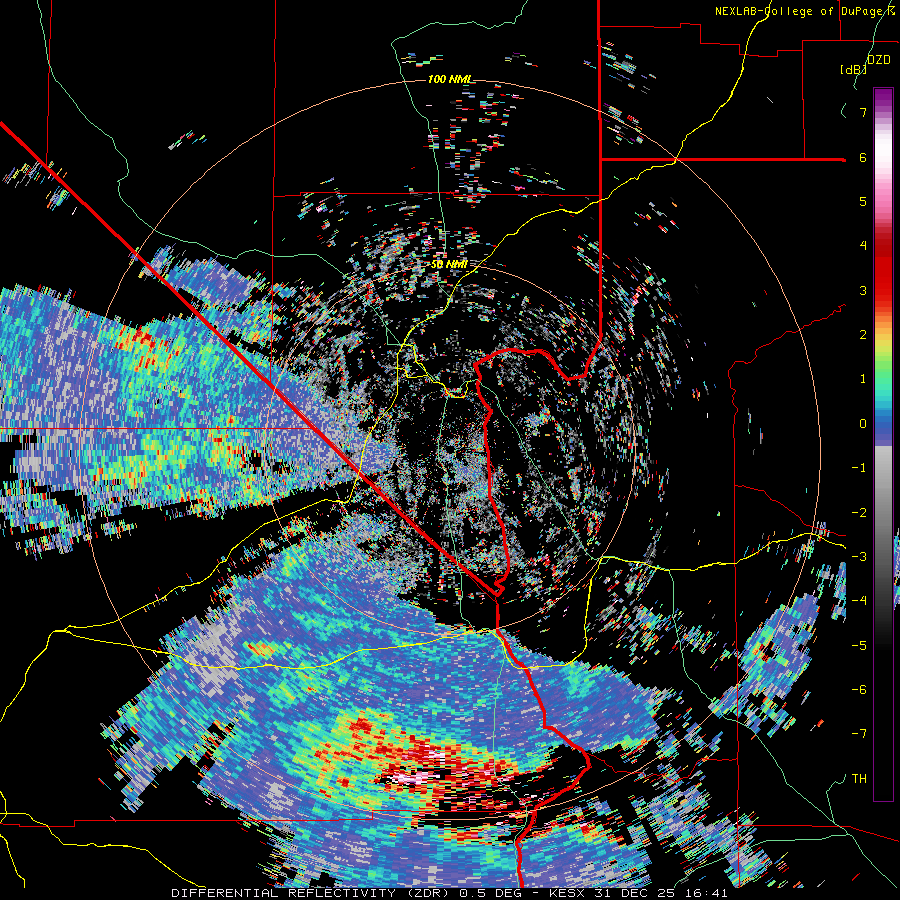Click the "-4" value on the dB scale
The width and height of the screenshot is (900, 900).
(859, 601)
